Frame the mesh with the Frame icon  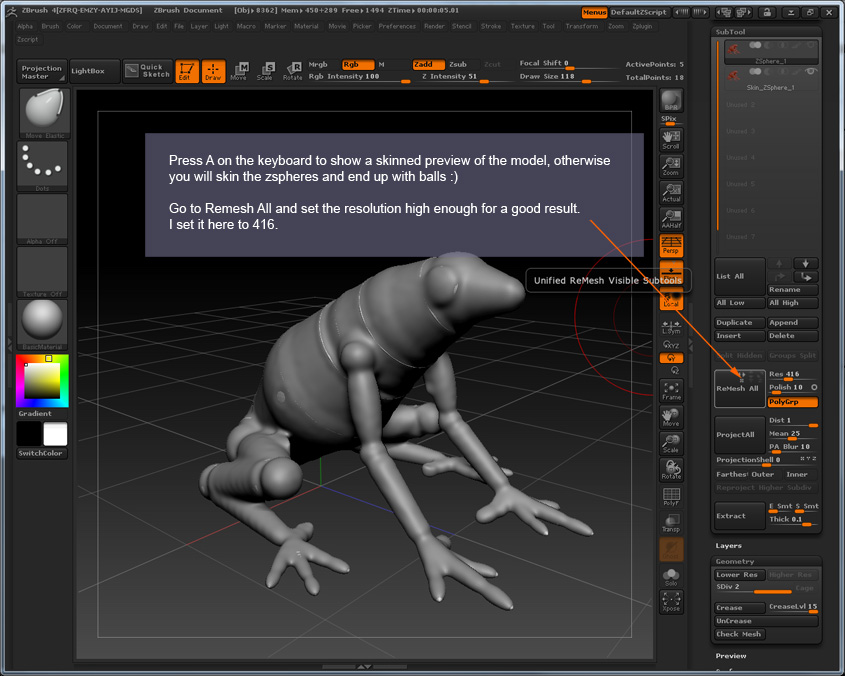click(671, 391)
